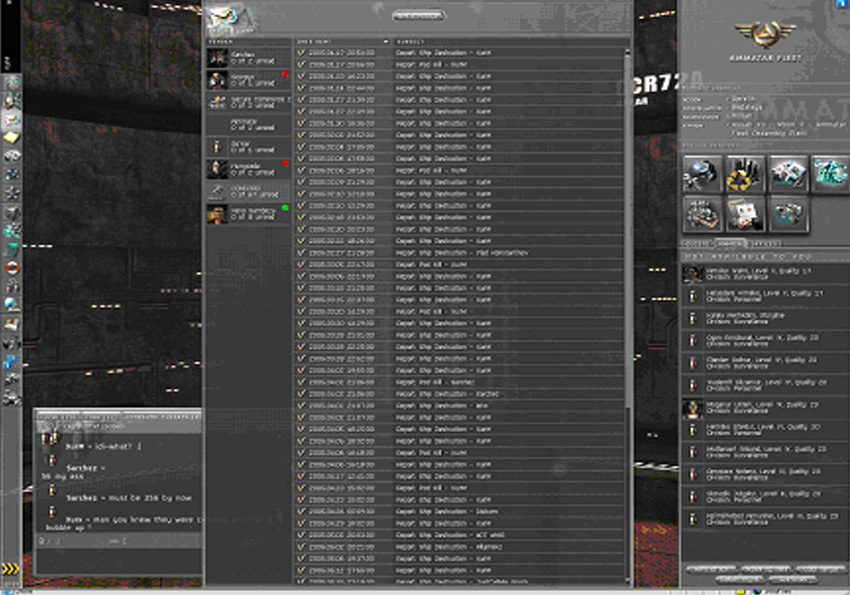This screenshot has height=595, width=850.
Task: Click the check mark on the topmost mail row
Action: pyautogui.click(x=301, y=53)
